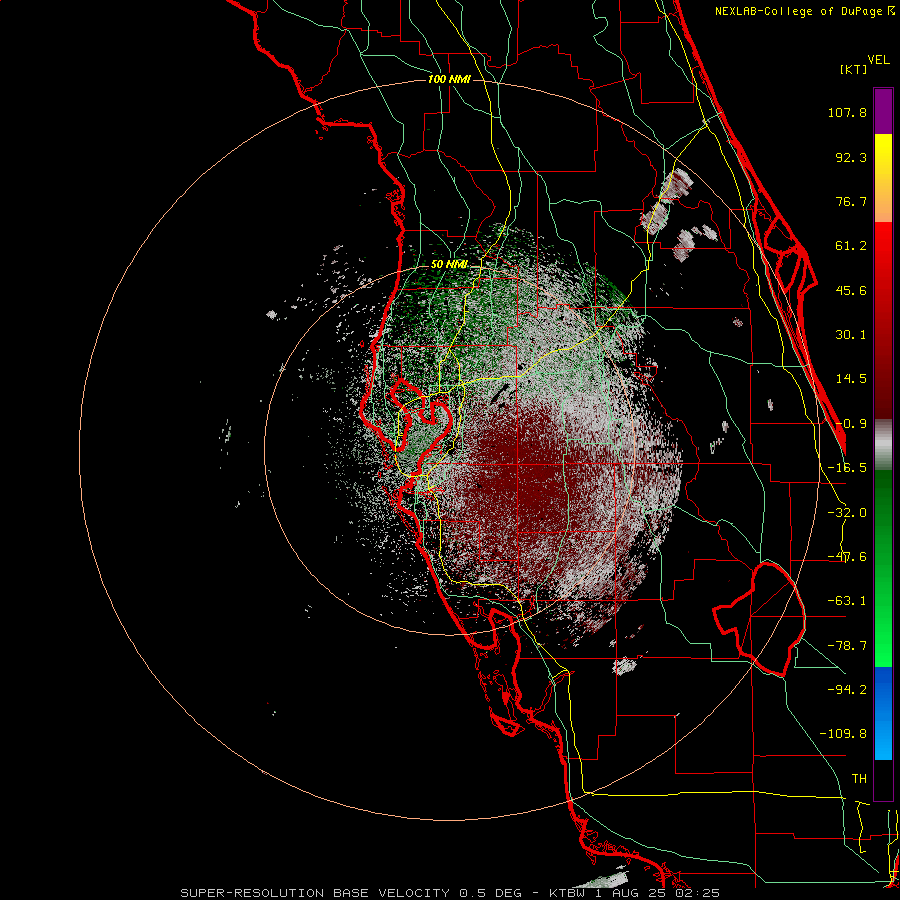900x900 pixels.
Task: Click the 30.1 value on velocity scale
Action: pos(851,335)
